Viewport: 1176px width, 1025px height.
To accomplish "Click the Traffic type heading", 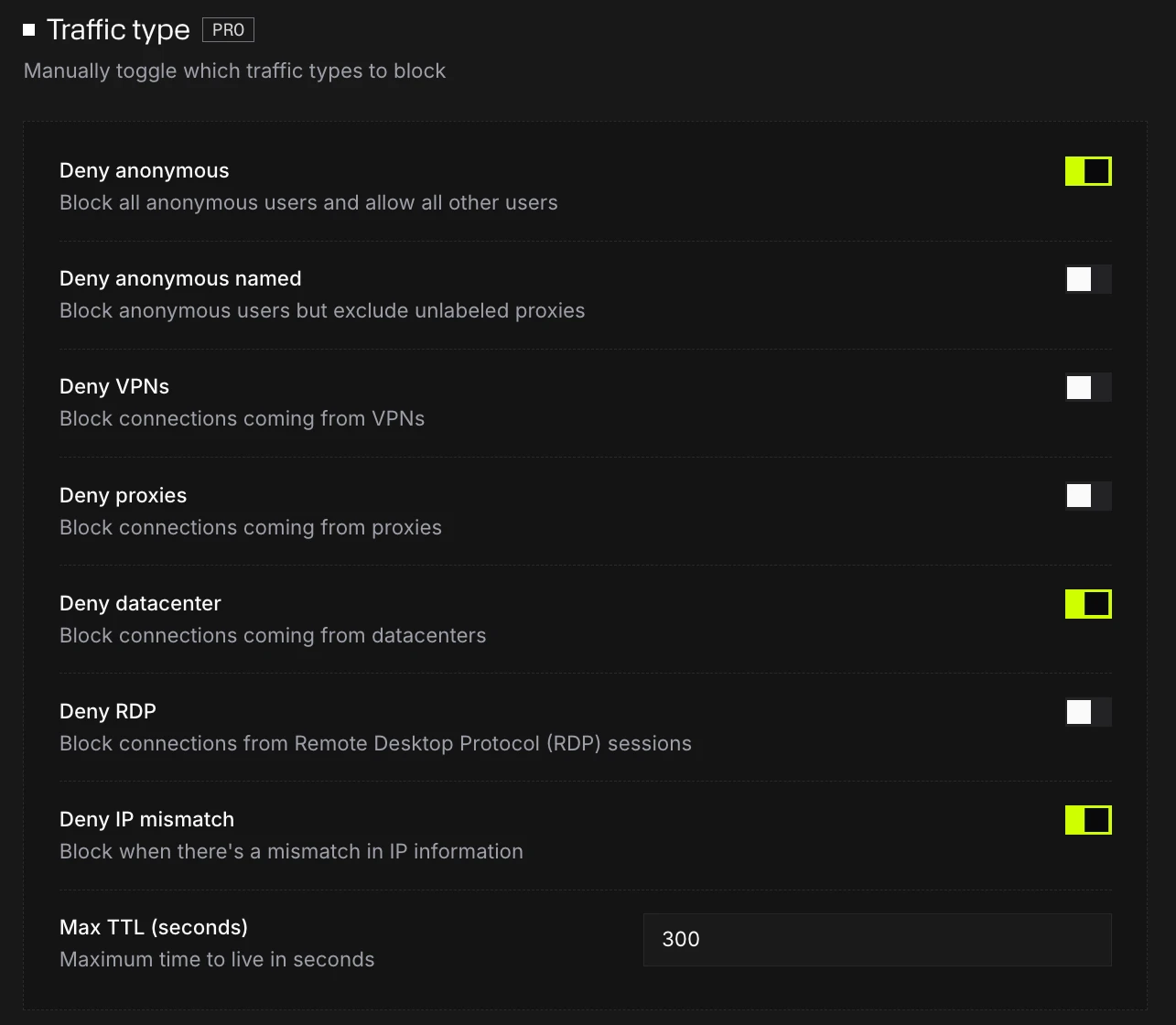I will click(118, 29).
